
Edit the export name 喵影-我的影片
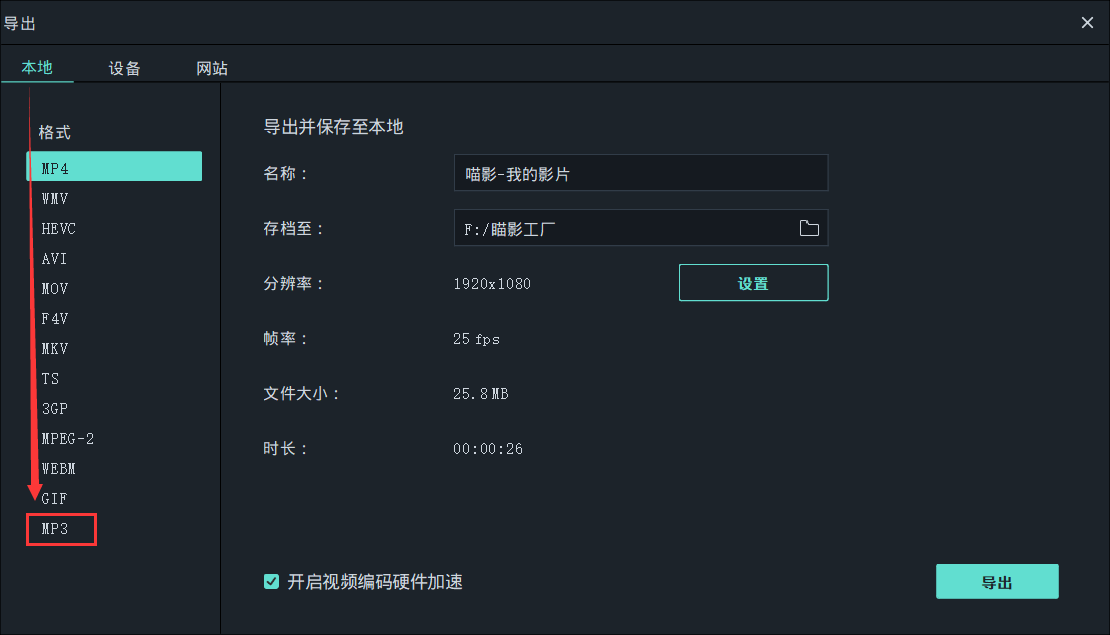(640, 172)
